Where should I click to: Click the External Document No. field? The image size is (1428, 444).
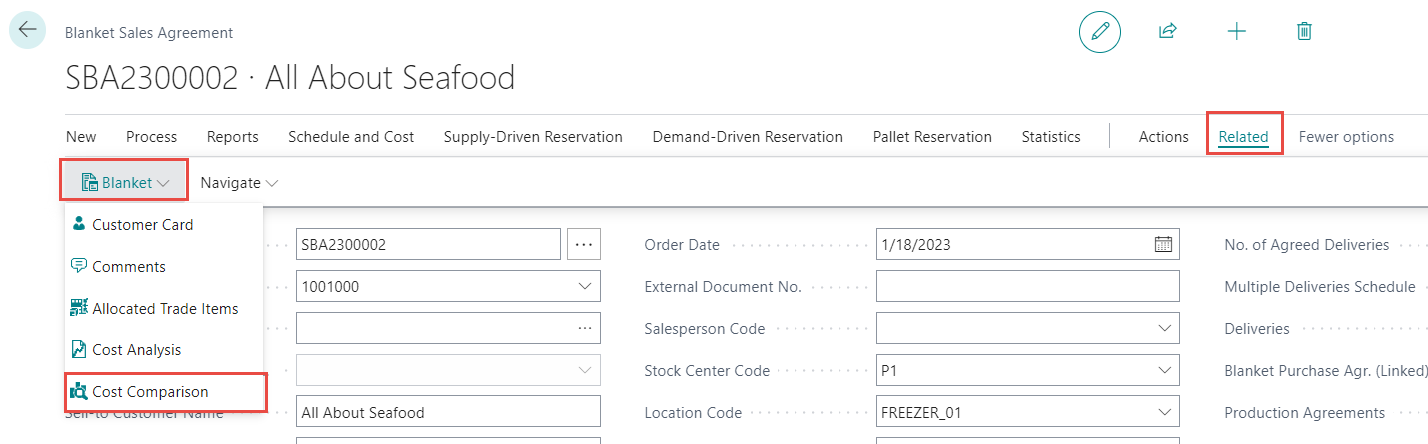(x=1027, y=286)
